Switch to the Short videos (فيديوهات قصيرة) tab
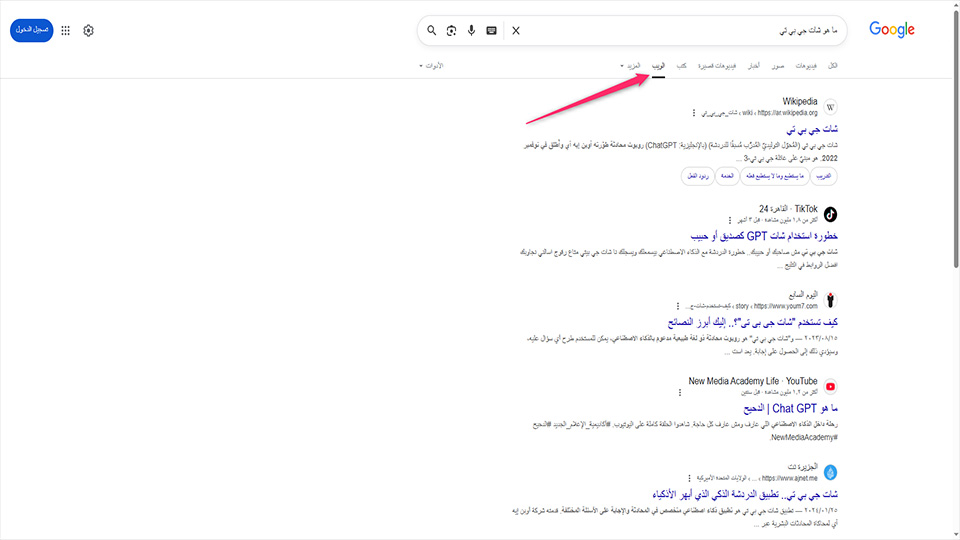The height and width of the screenshot is (540, 960). point(717,66)
